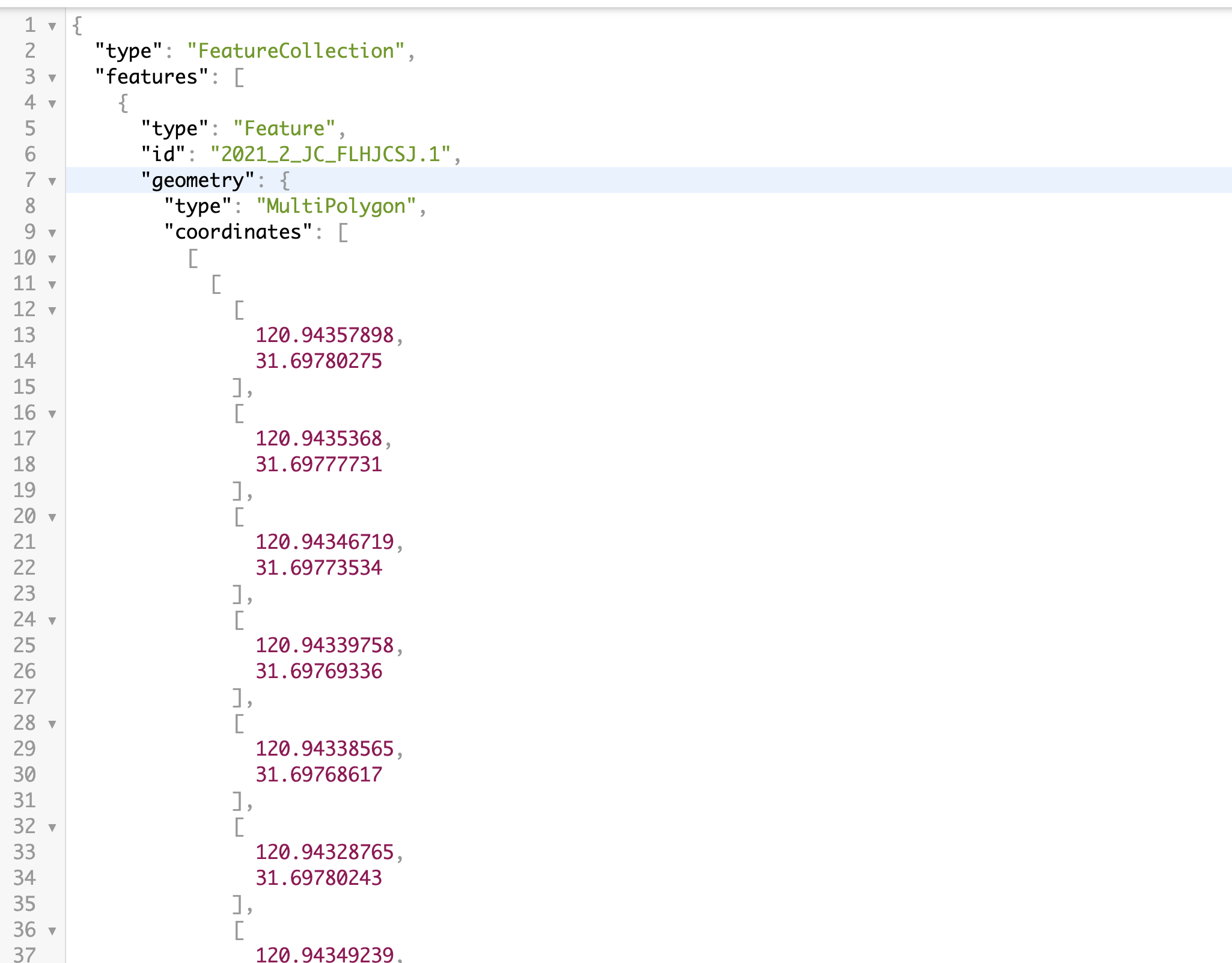Click the "FeatureCollection" string value
The image size is (1232, 963).
[x=296, y=51]
